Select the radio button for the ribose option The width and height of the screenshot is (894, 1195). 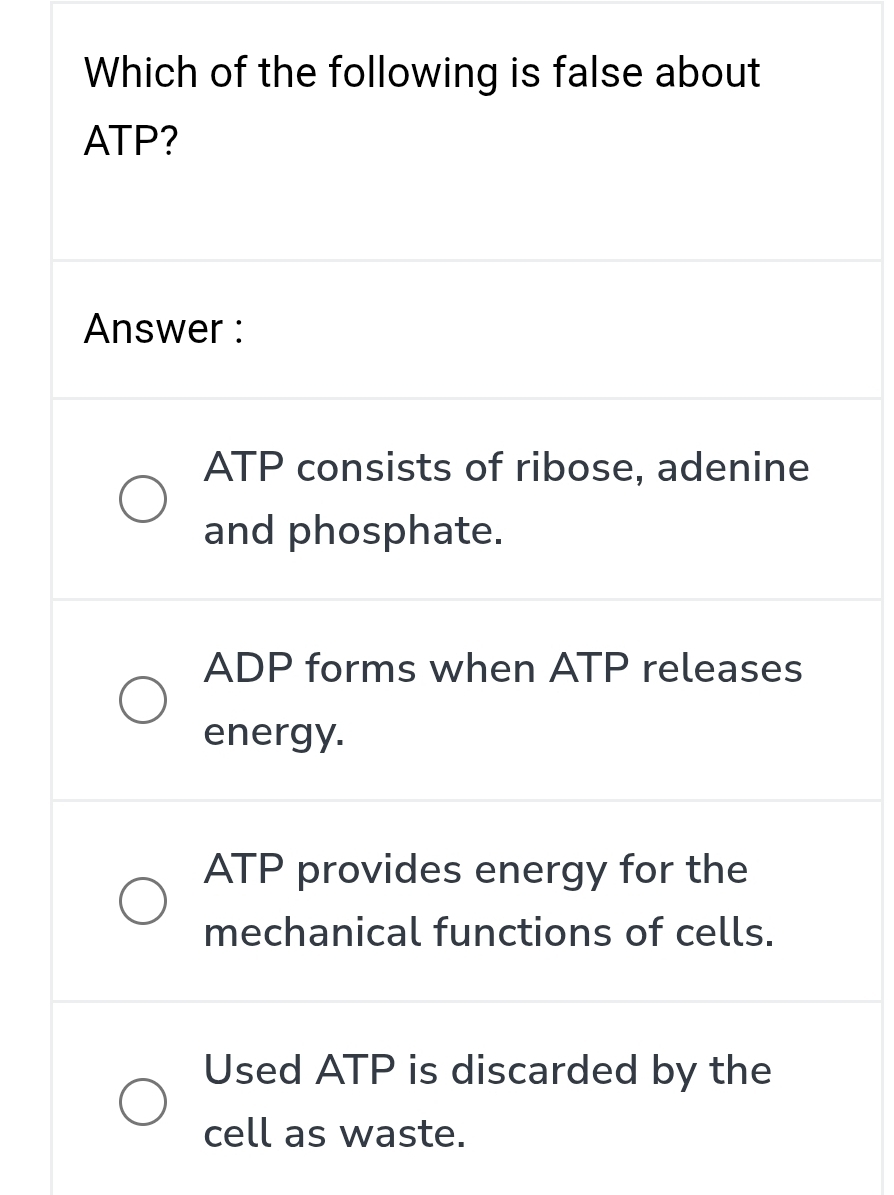coord(143,499)
